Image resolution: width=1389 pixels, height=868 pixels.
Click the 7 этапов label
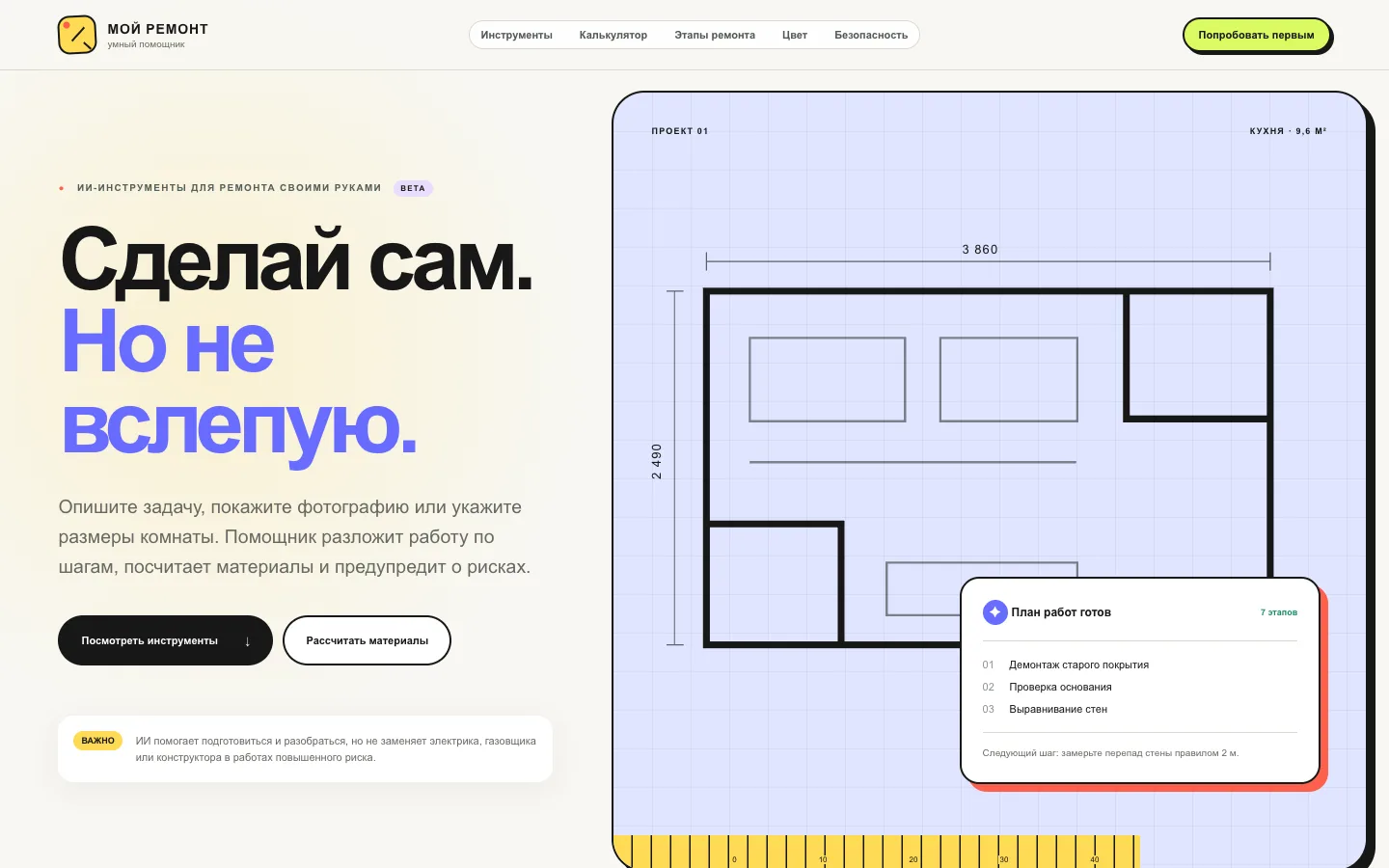tap(1278, 612)
